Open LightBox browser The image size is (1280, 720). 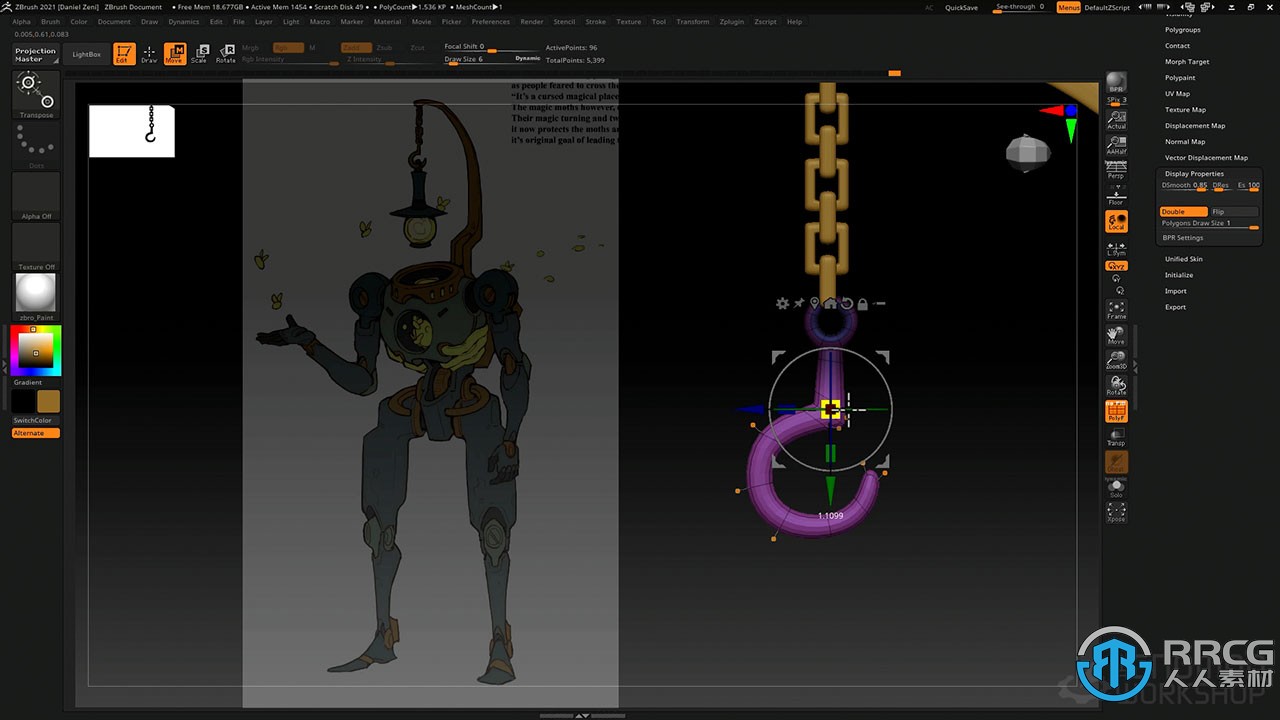(87, 54)
